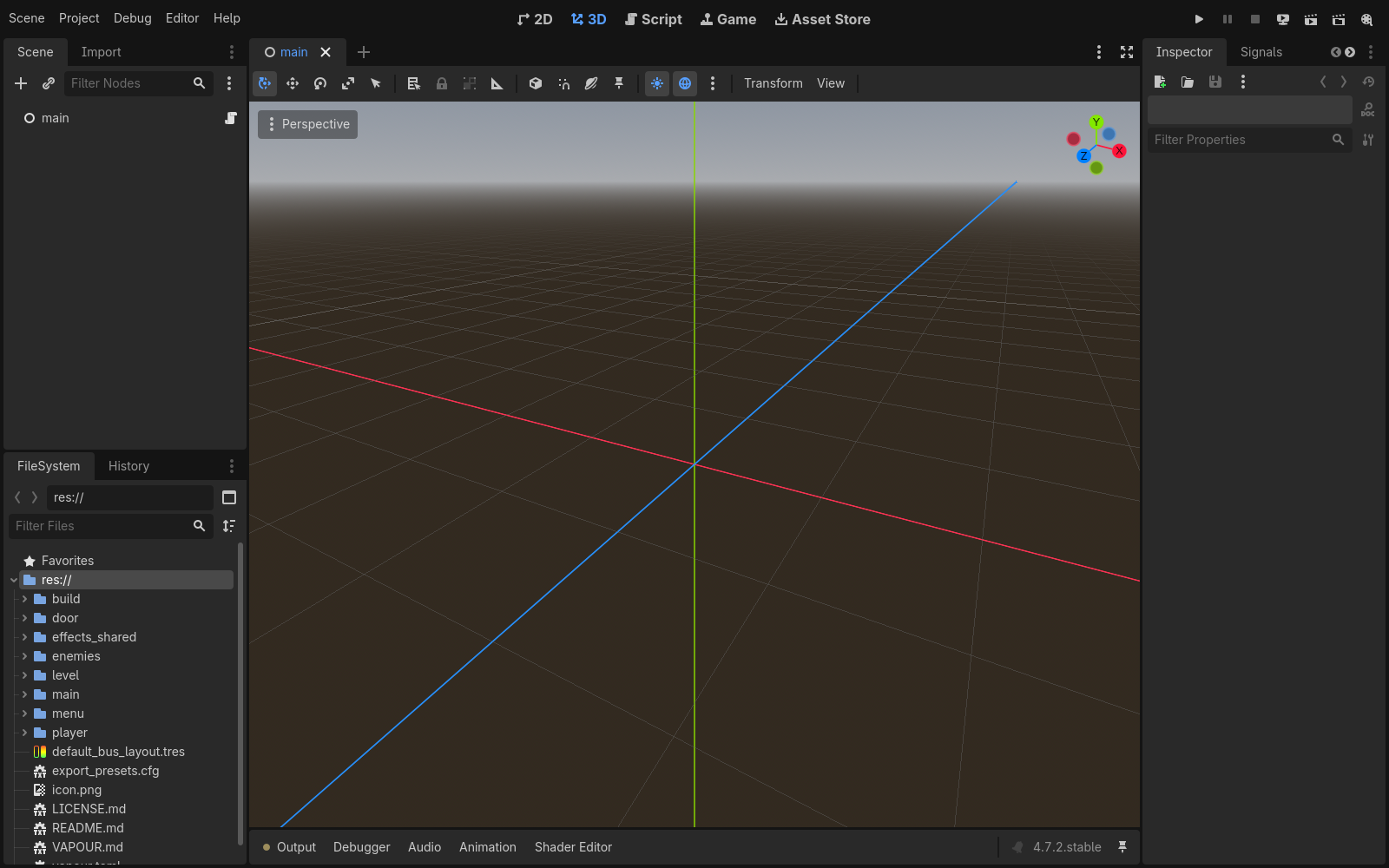This screenshot has width=1389, height=868.
Task: Select default_bus_layout.tres file
Action: tap(118, 752)
